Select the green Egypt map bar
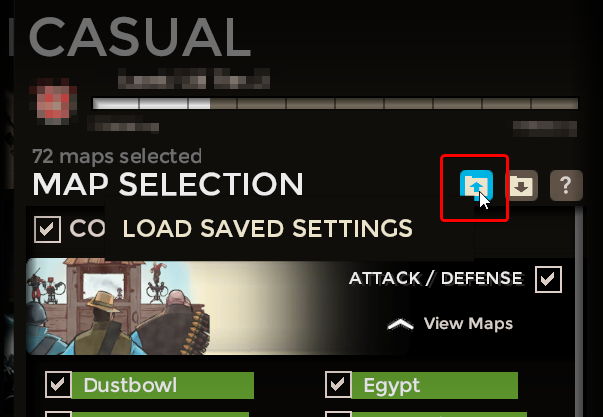The height and width of the screenshot is (417, 603). click(x=435, y=385)
